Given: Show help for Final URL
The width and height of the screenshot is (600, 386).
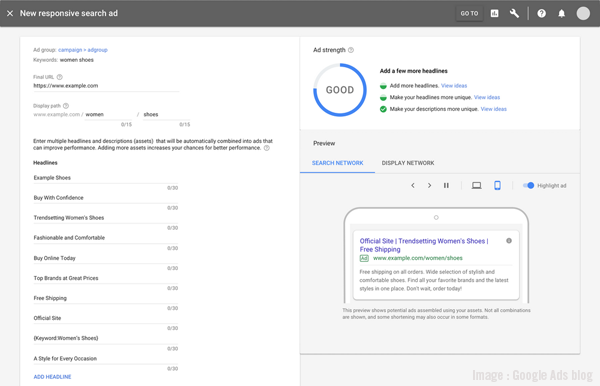Looking at the screenshot, I should 59,77.
